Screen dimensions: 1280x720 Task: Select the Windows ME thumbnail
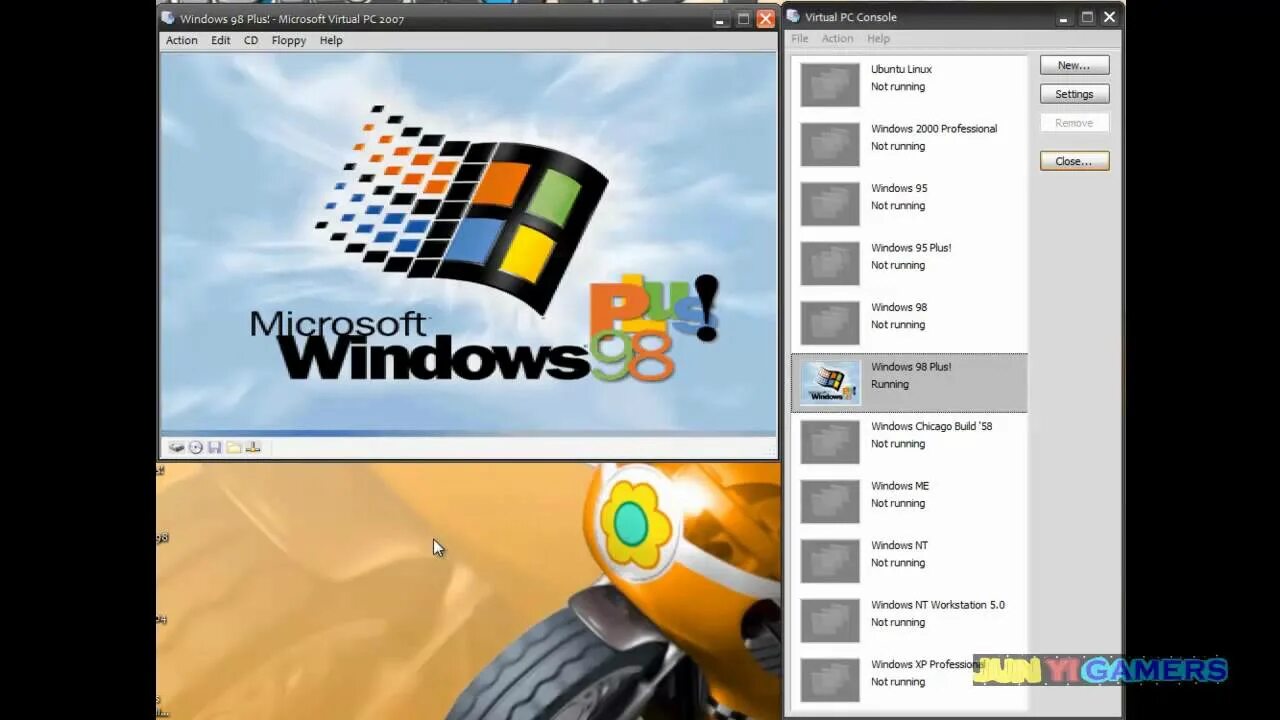(830, 501)
